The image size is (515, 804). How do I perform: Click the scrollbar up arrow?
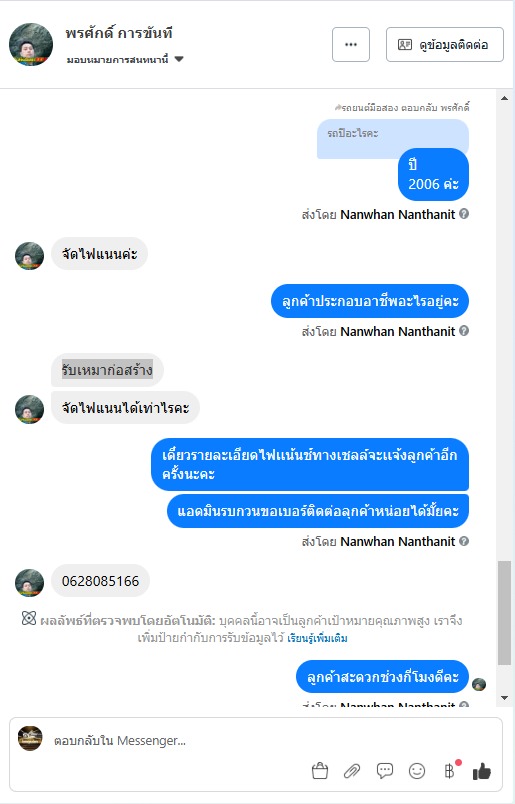[504, 98]
